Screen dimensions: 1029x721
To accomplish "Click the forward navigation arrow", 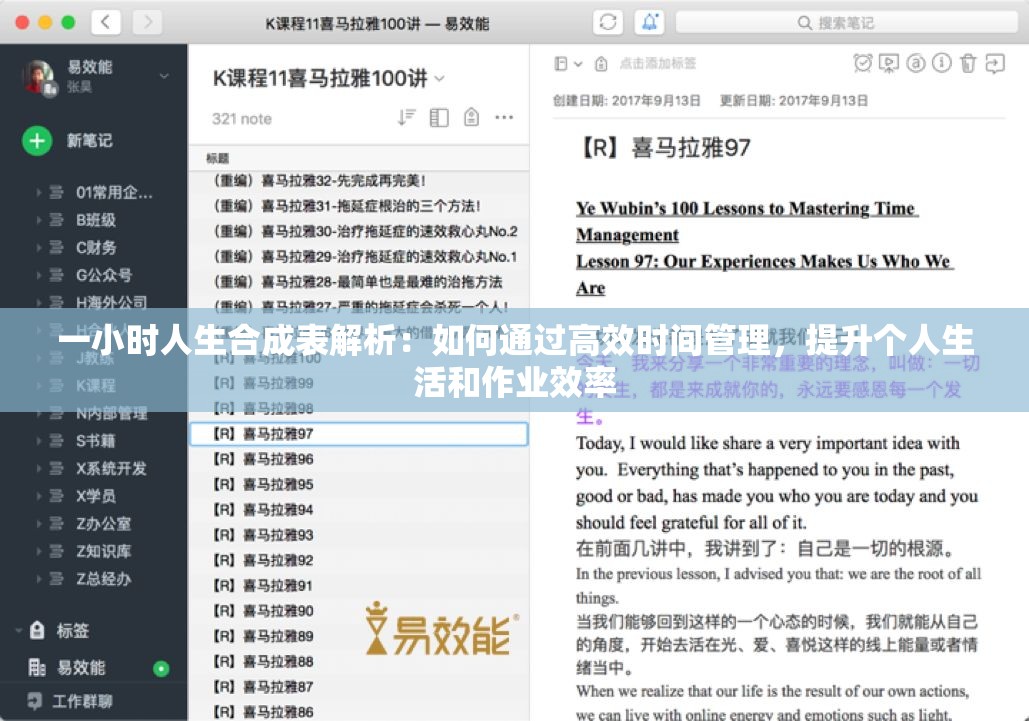I will click(148, 22).
